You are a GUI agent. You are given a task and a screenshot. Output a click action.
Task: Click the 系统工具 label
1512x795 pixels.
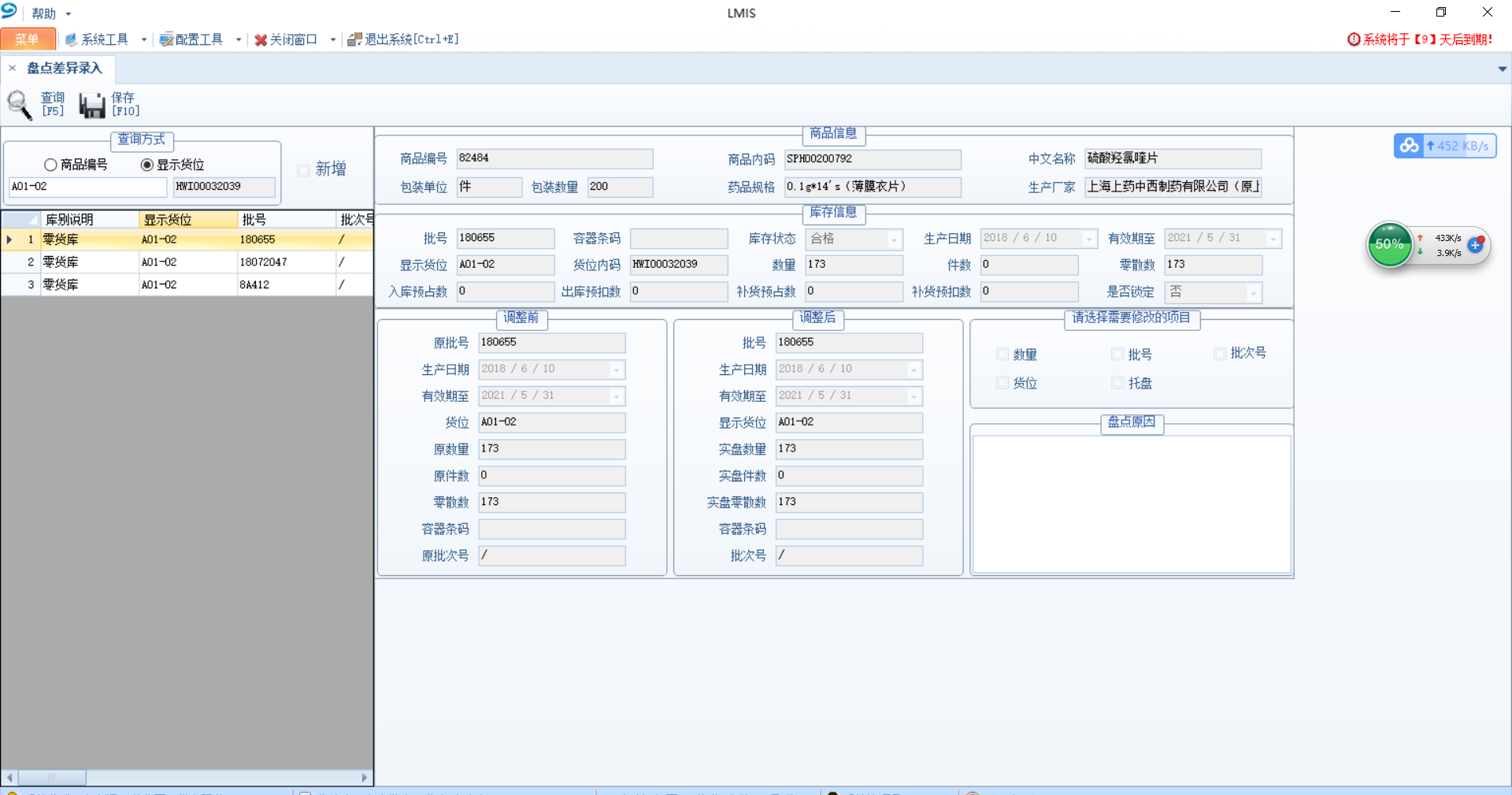pyautogui.click(x=105, y=39)
